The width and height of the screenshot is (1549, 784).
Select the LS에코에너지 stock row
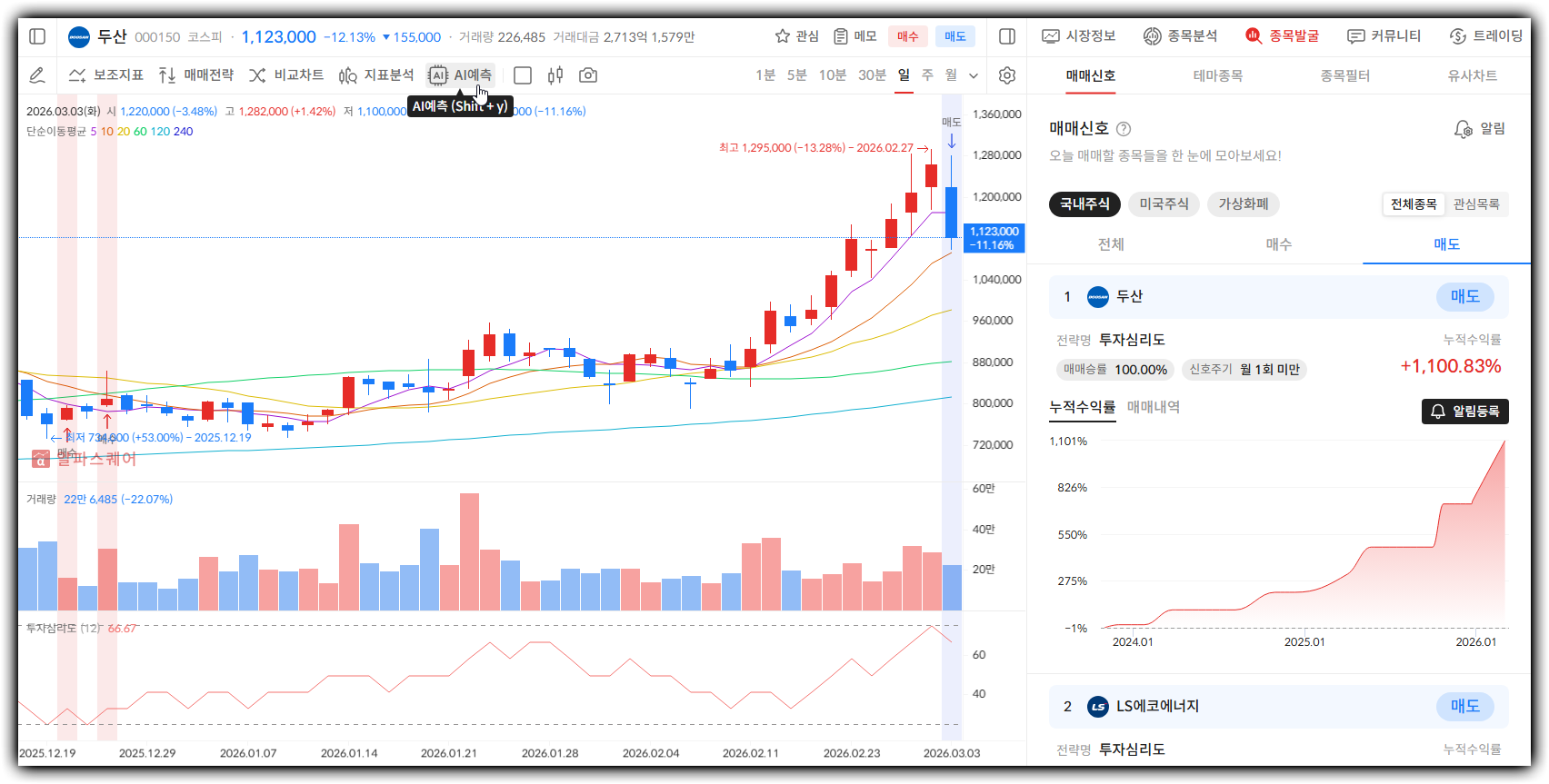tap(1156, 706)
